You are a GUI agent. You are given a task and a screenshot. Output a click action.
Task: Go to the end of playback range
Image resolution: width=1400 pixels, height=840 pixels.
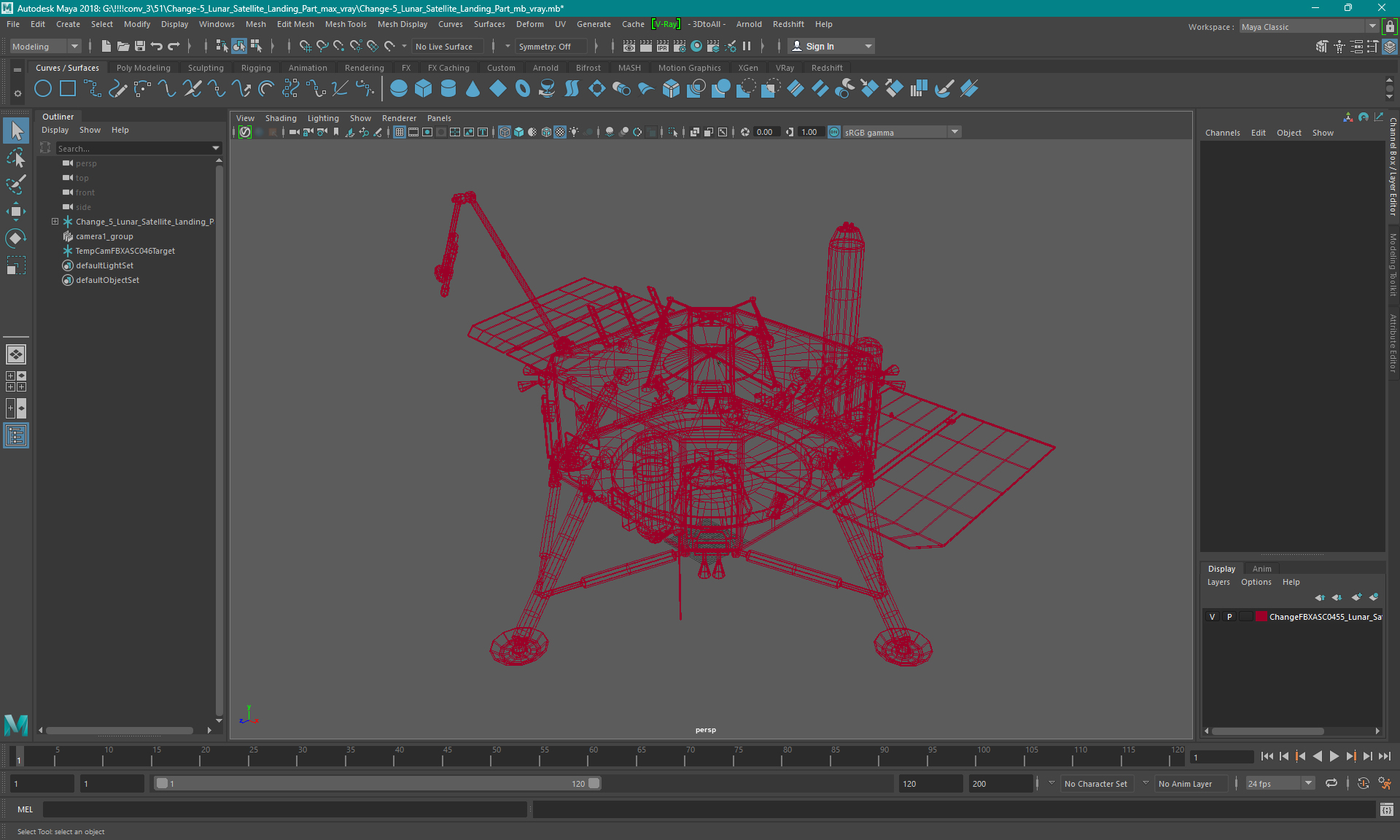pos(1385,756)
